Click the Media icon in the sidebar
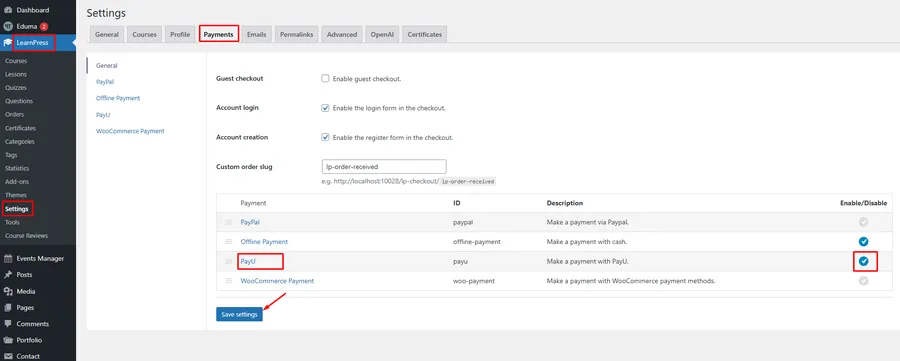The height and width of the screenshot is (361, 900). 8,291
